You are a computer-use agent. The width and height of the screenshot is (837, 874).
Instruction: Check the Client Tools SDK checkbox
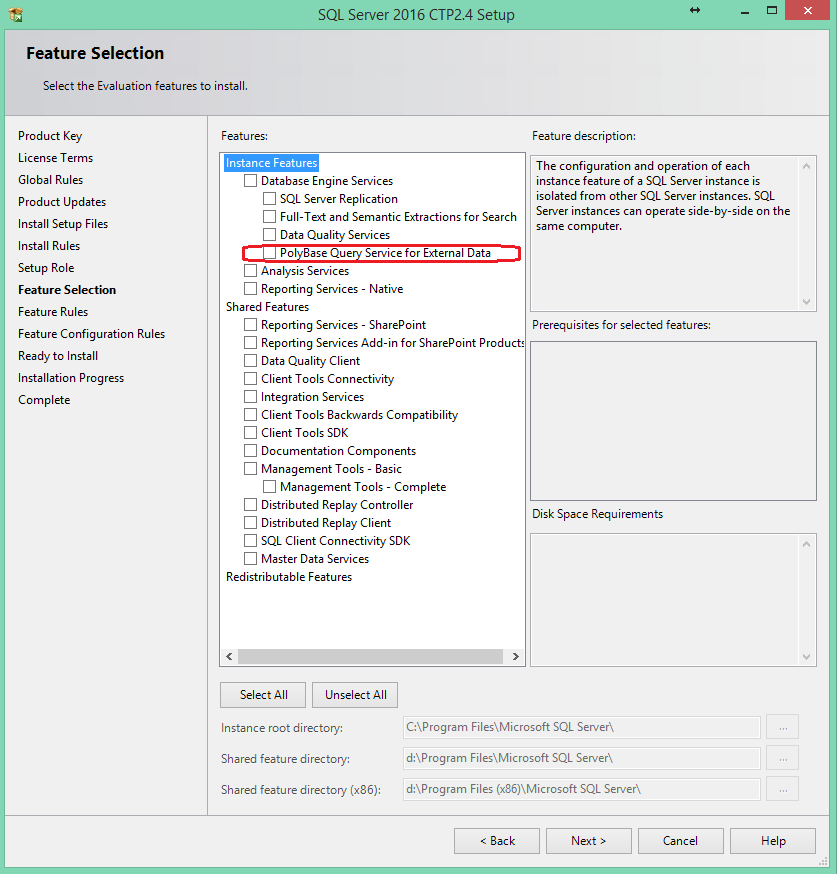point(251,433)
